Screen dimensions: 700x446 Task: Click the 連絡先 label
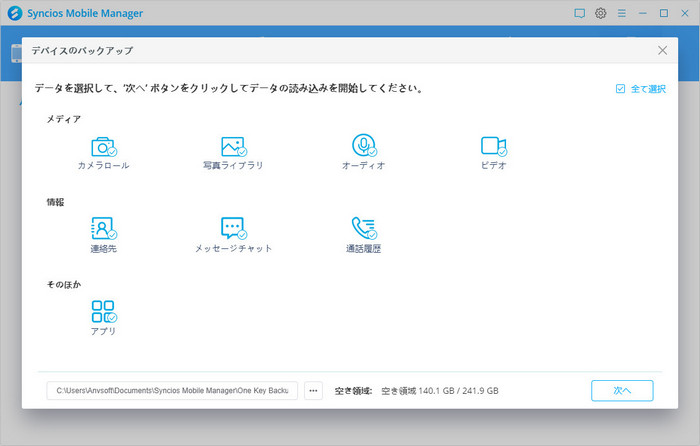pyautogui.click(x=104, y=249)
